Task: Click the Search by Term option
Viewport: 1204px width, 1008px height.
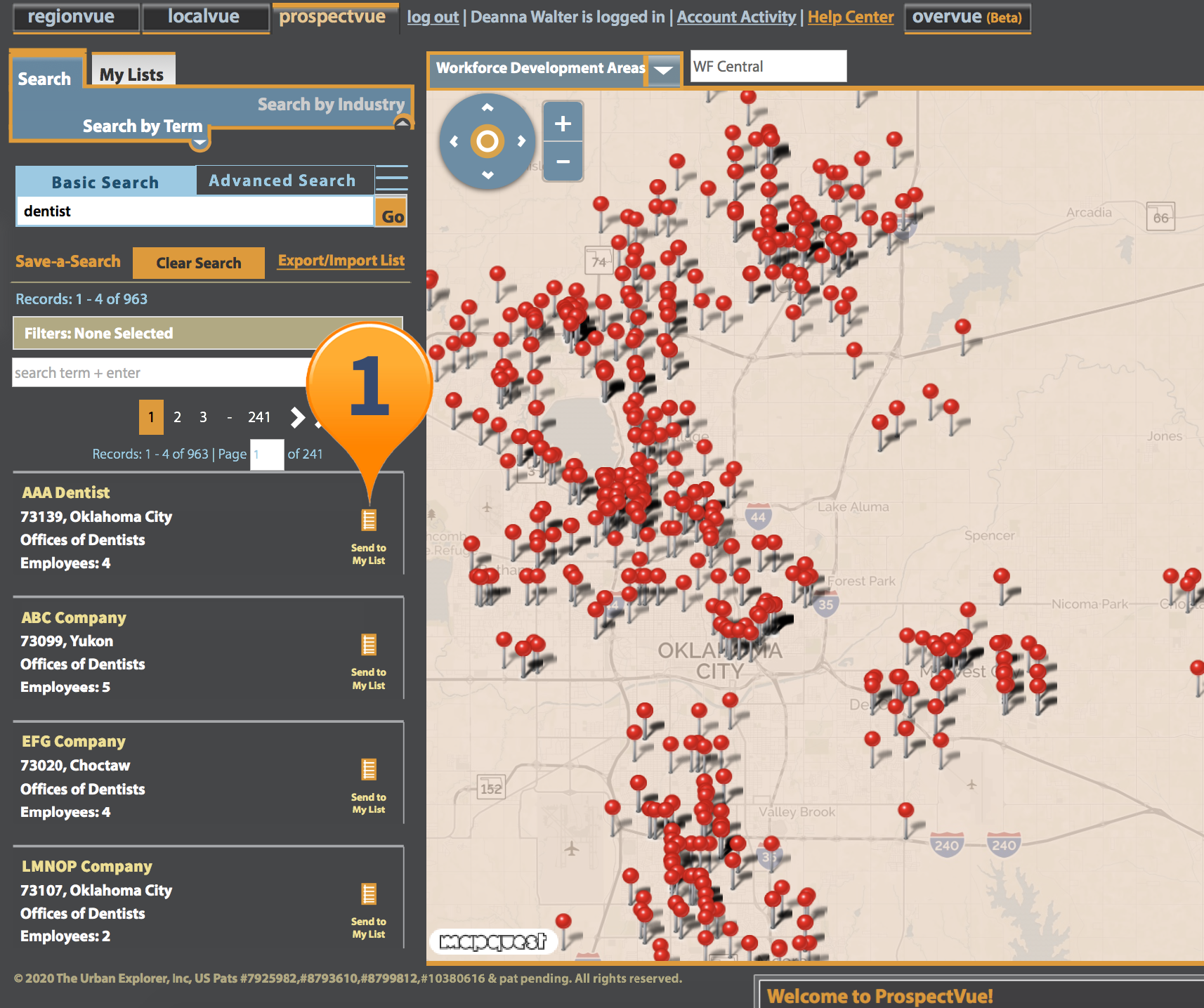Action: coord(143,126)
